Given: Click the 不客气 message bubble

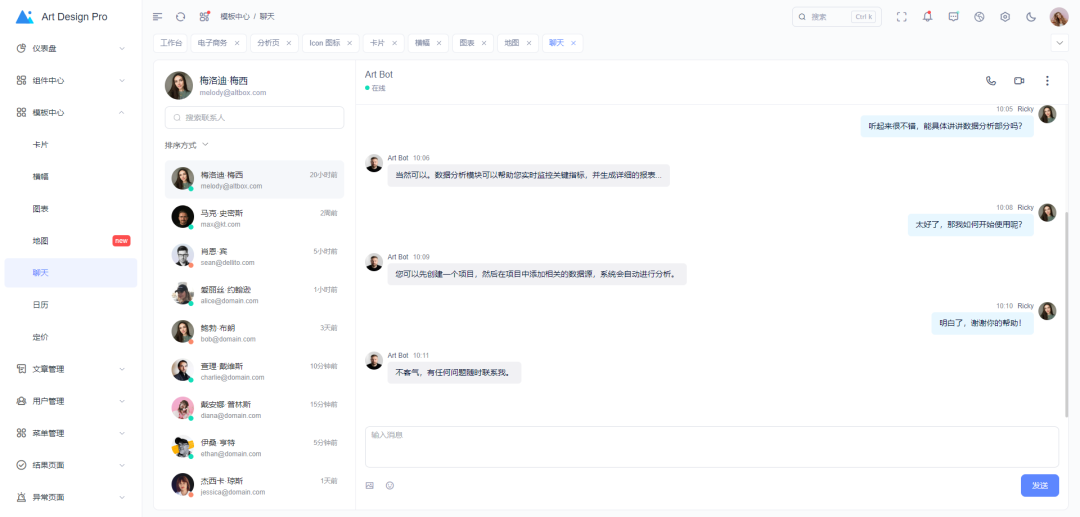Looking at the screenshot, I should point(454,372).
